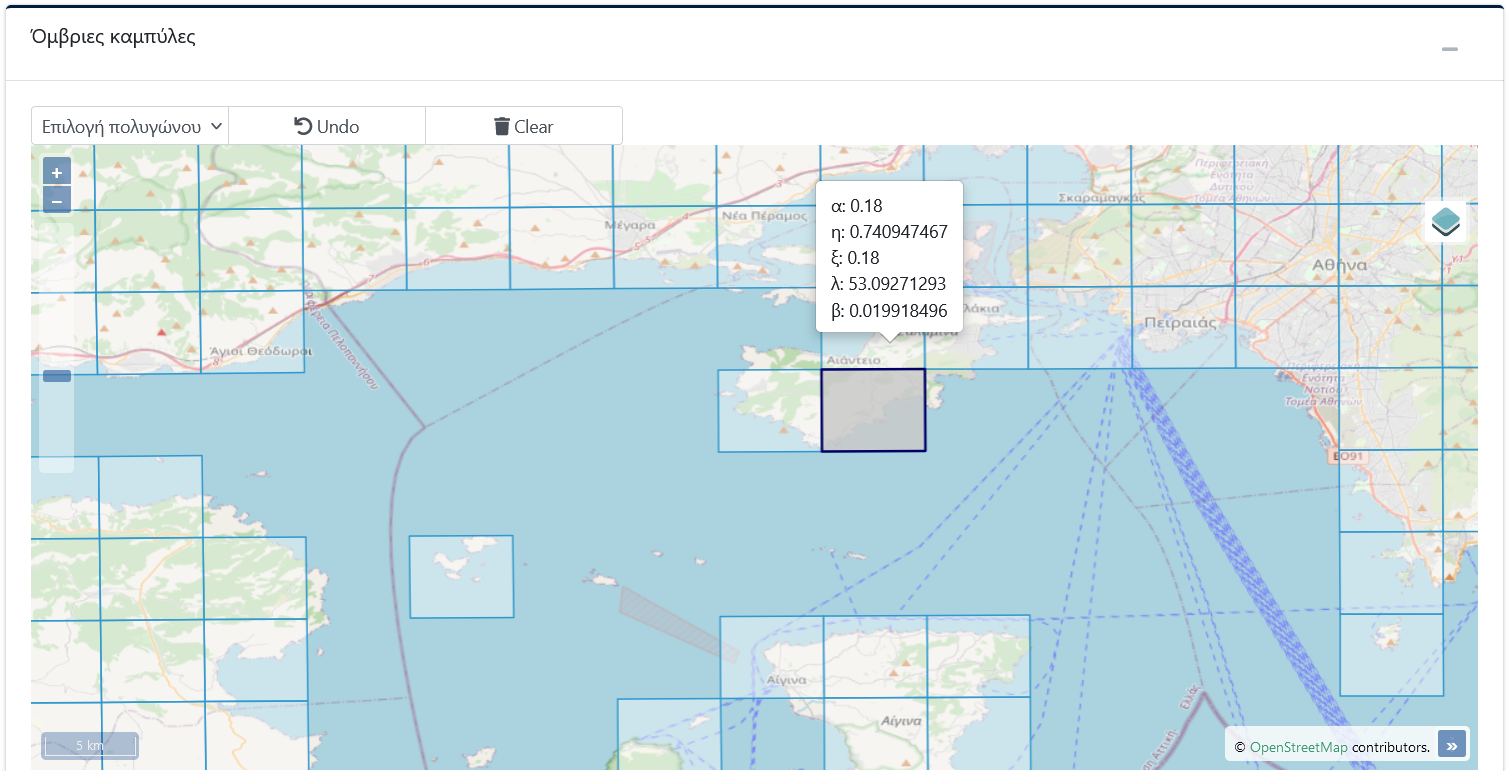The image size is (1511, 771).
Task: Open the map layer switcher
Action: point(1445,221)
